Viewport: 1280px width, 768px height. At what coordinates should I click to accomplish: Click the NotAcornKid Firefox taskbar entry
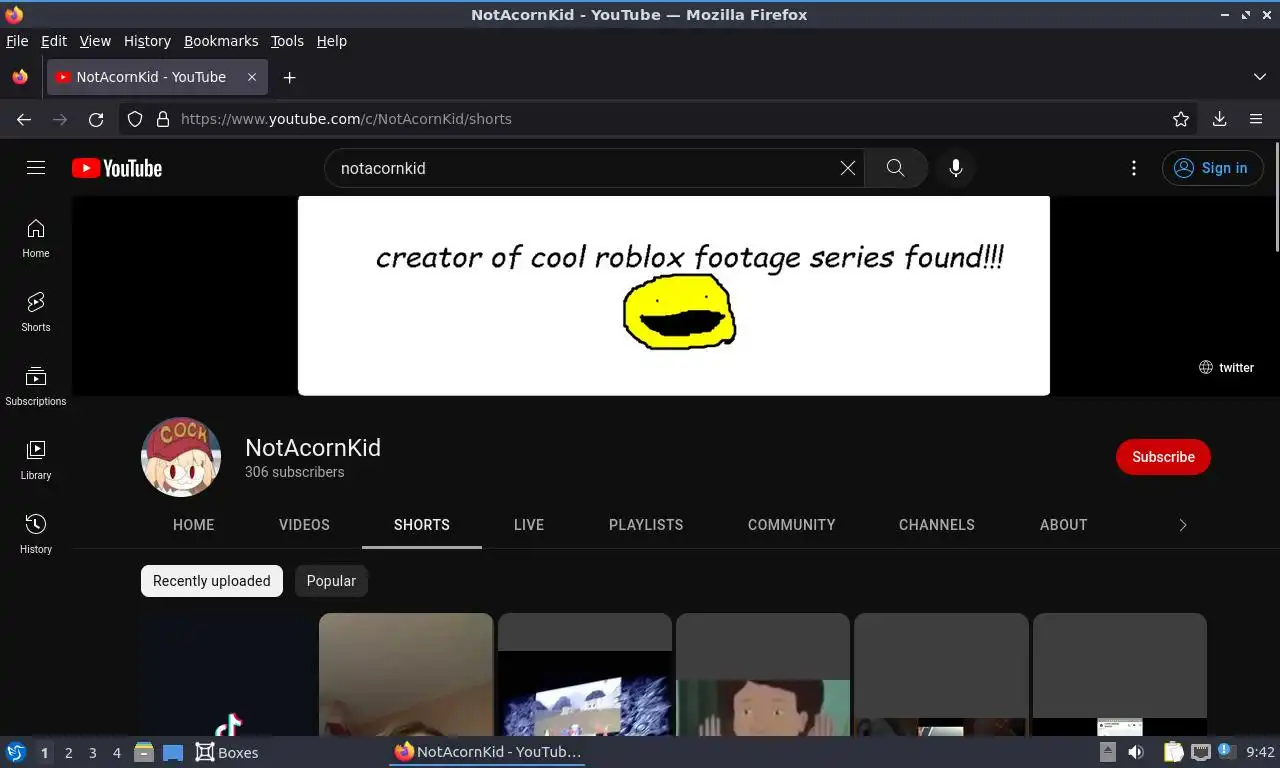pyautogui.click(x=488, y=753)
